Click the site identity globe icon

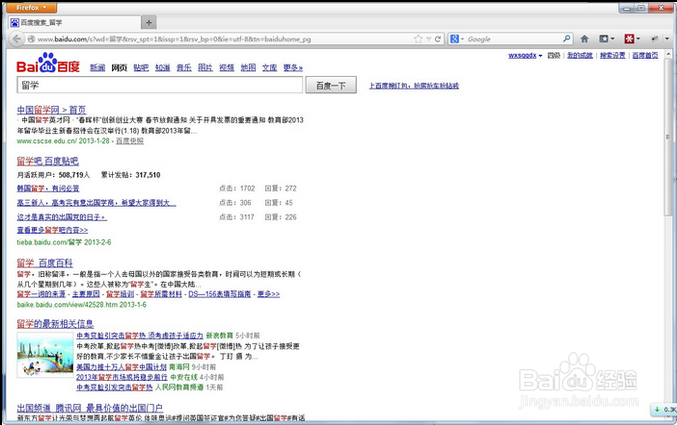click(31, 39)
